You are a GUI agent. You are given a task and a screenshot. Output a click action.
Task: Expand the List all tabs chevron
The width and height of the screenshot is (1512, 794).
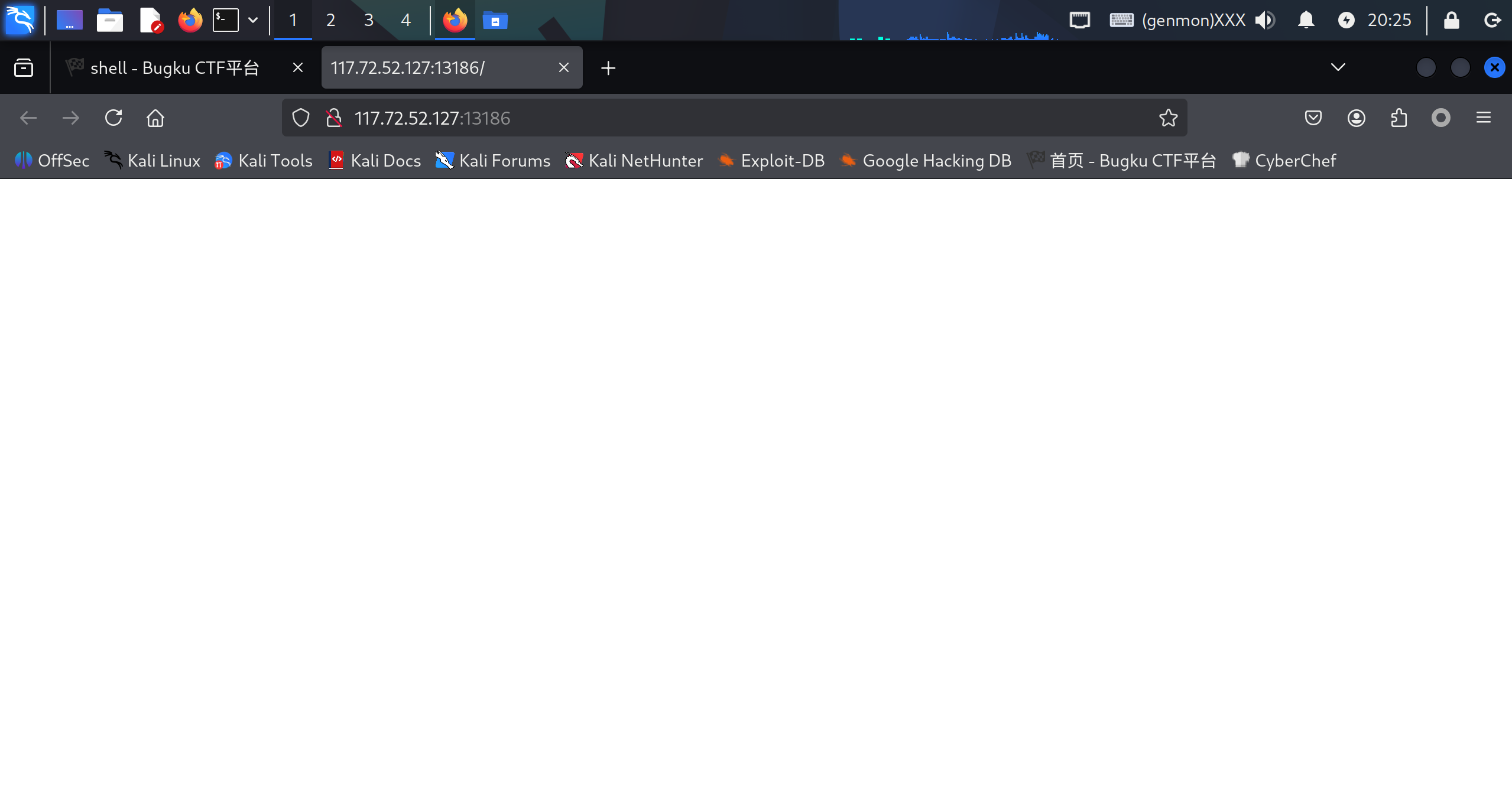click(x=1338, y=67)
